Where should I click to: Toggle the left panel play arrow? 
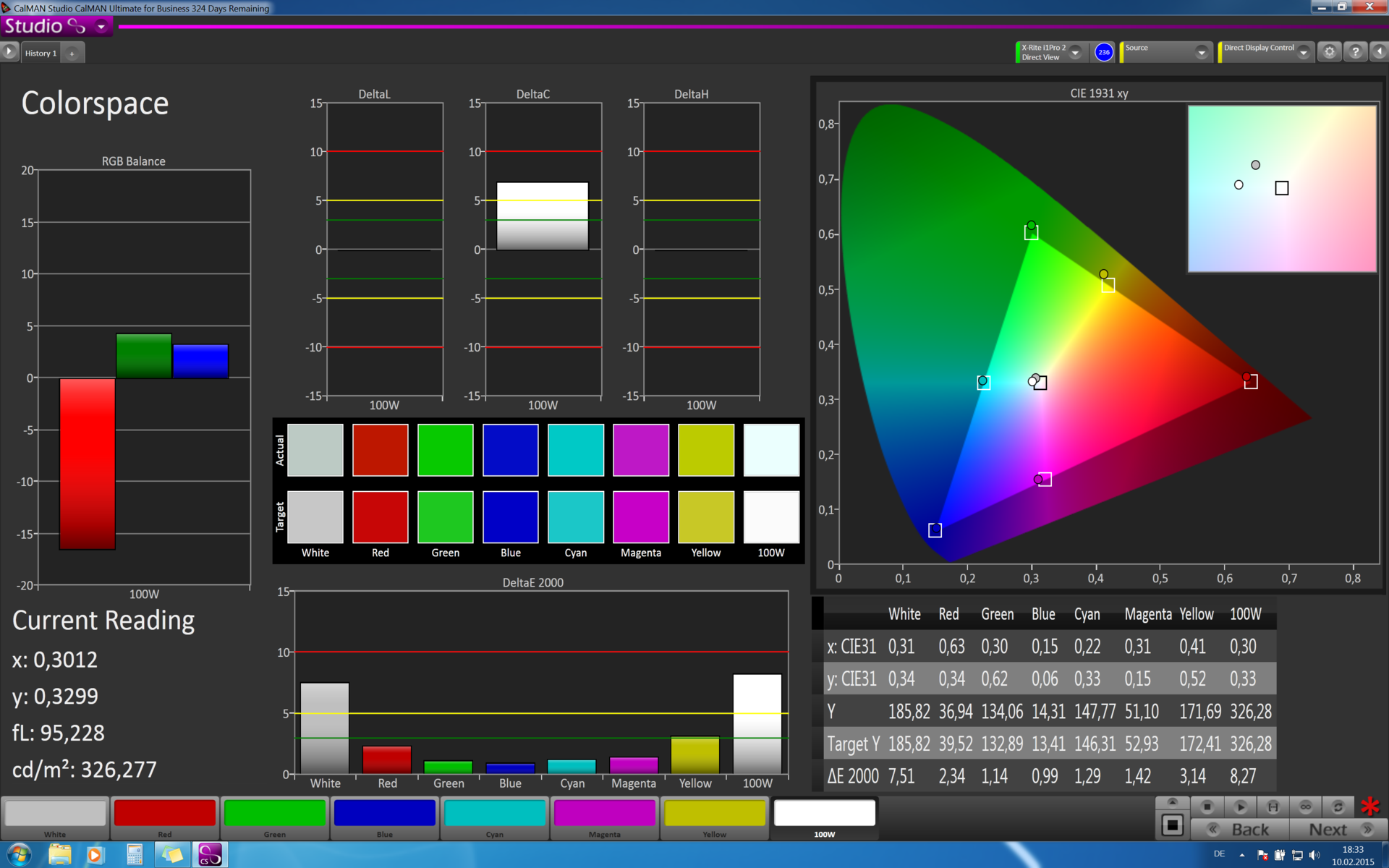(9, 52)
